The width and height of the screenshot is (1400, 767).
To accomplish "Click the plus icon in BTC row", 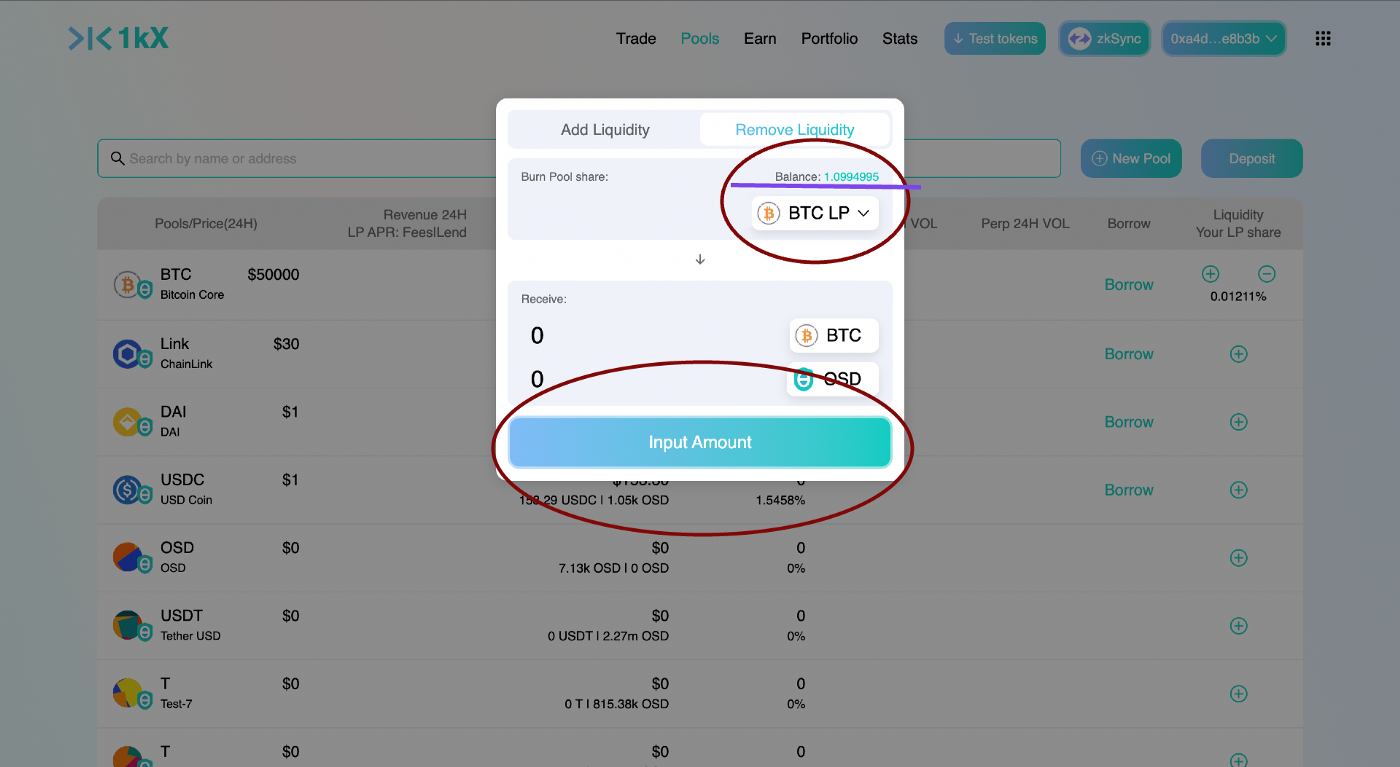I will [x=1210, y=274].
